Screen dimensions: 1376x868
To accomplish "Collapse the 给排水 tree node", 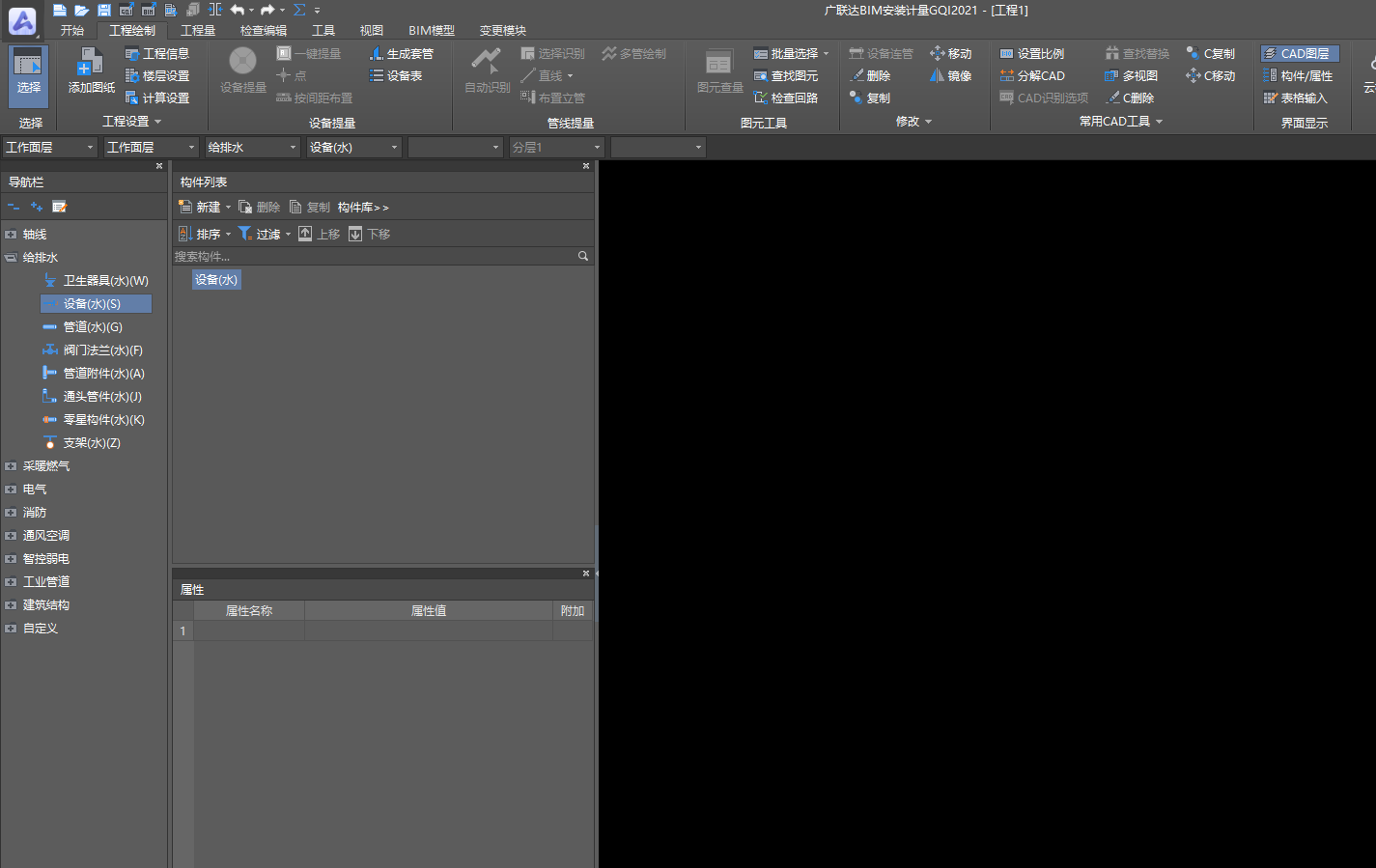I will coord(11,258).
